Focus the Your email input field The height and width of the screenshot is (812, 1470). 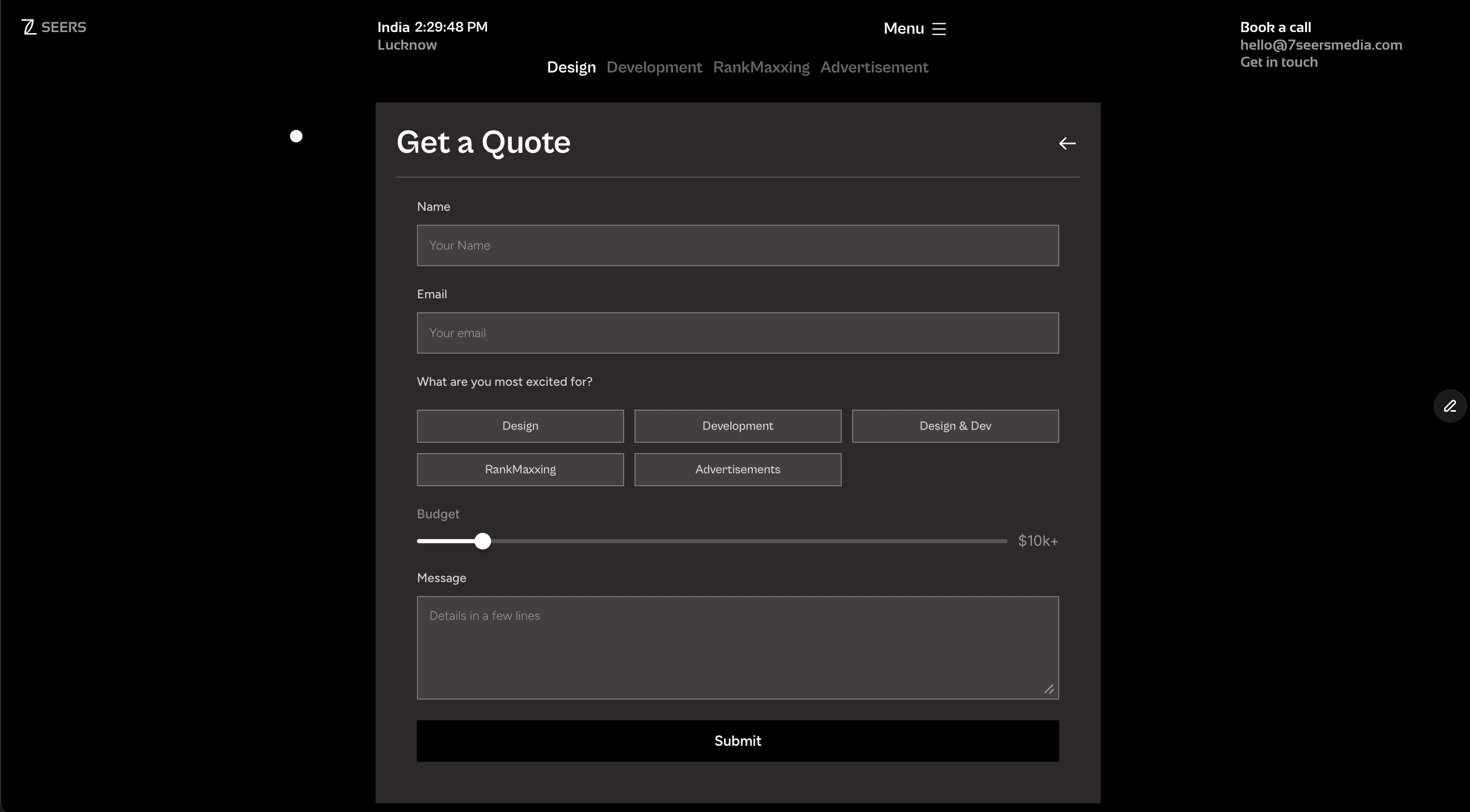737,332
